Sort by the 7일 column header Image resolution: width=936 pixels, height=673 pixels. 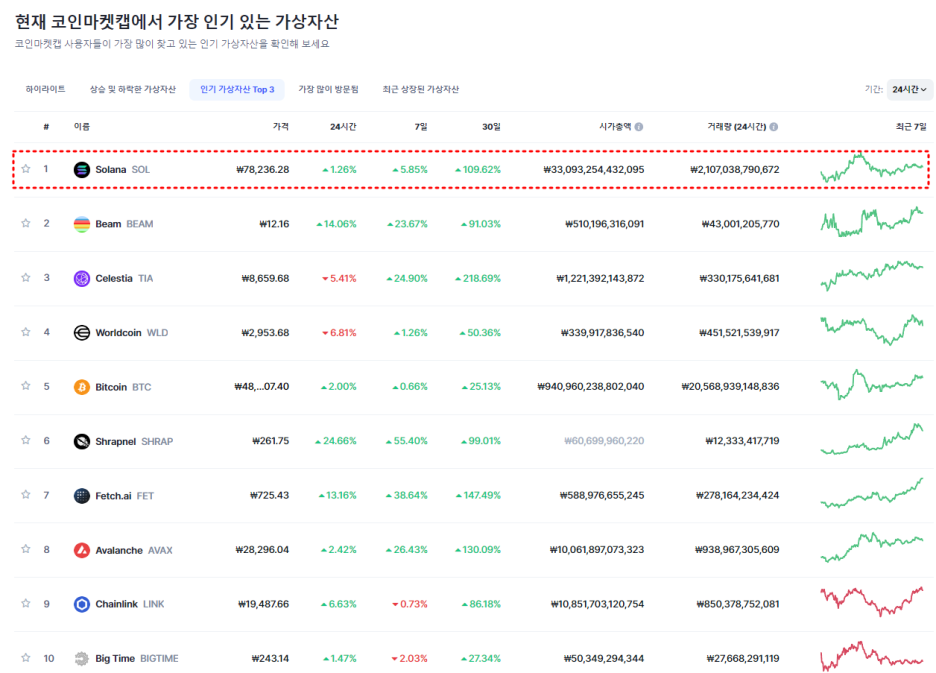point(421,127)
